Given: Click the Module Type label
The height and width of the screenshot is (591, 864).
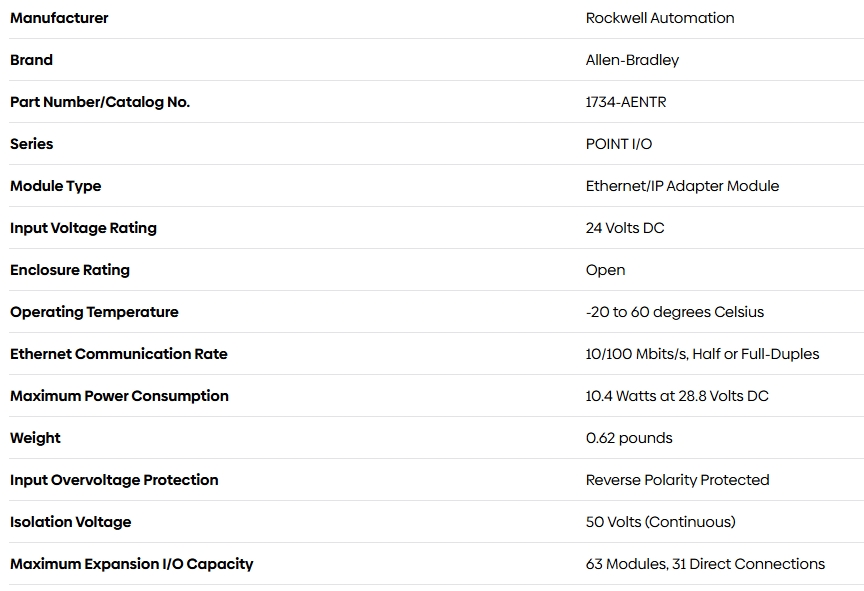Looking at the screenshot, I should (55, 186).
